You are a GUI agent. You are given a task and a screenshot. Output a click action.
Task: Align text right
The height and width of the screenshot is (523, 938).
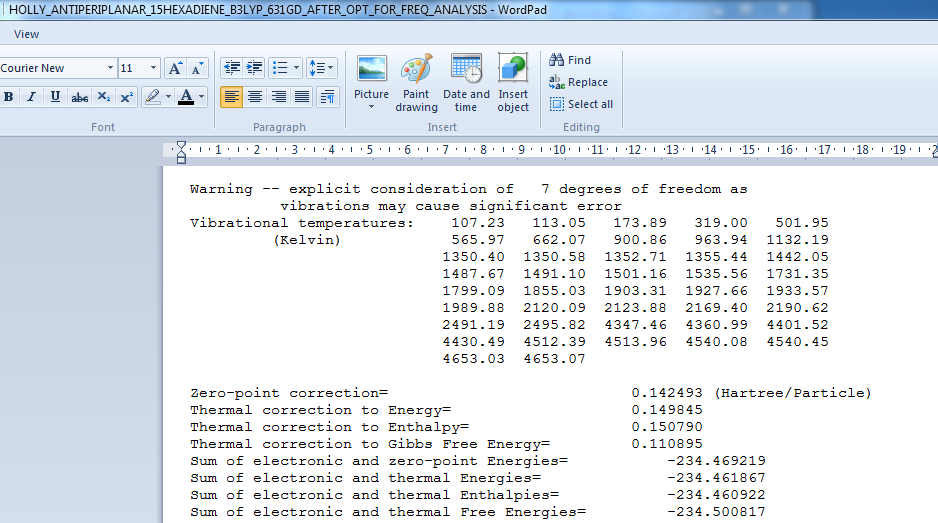pos(279,97)
